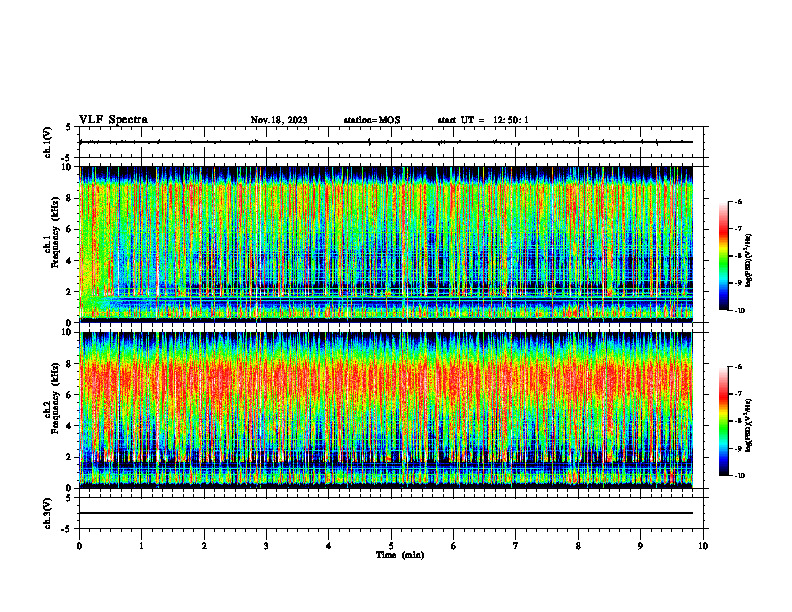This screenshot has height=612, width=792.
Task: Click the time axis tick label "9"
Action: [x=640, y=546]
